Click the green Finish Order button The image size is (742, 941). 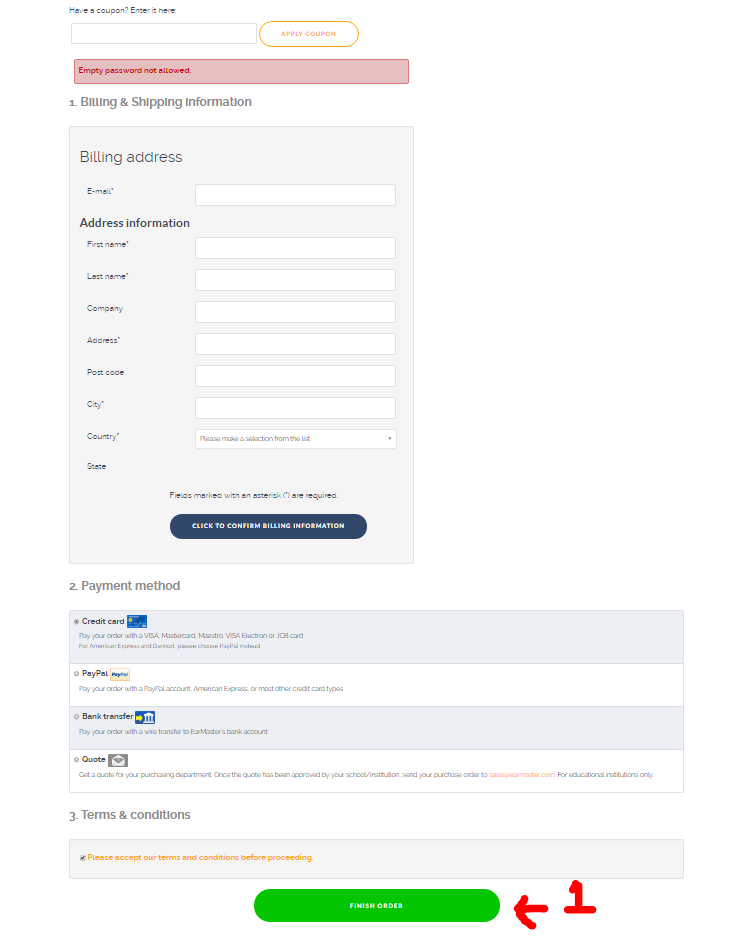pos(376,905)
